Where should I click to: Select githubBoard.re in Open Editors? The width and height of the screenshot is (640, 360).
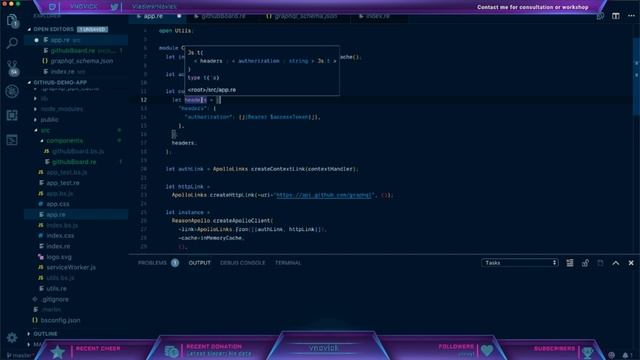tap(76, 51)
